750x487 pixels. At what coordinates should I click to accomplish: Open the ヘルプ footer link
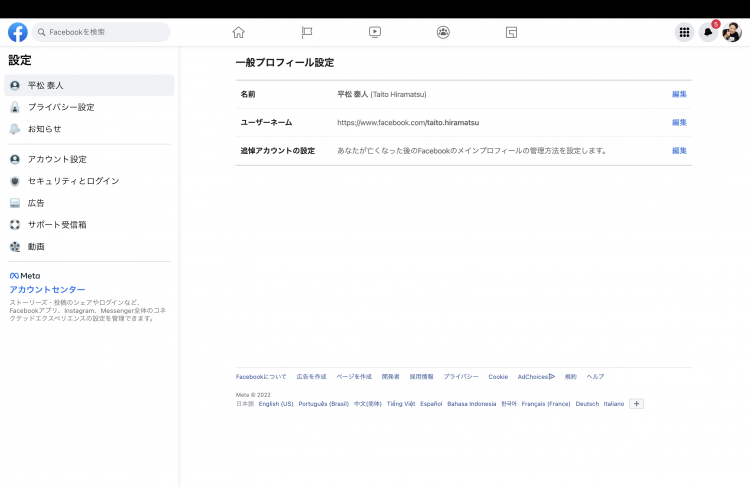[x=595, y=377]
